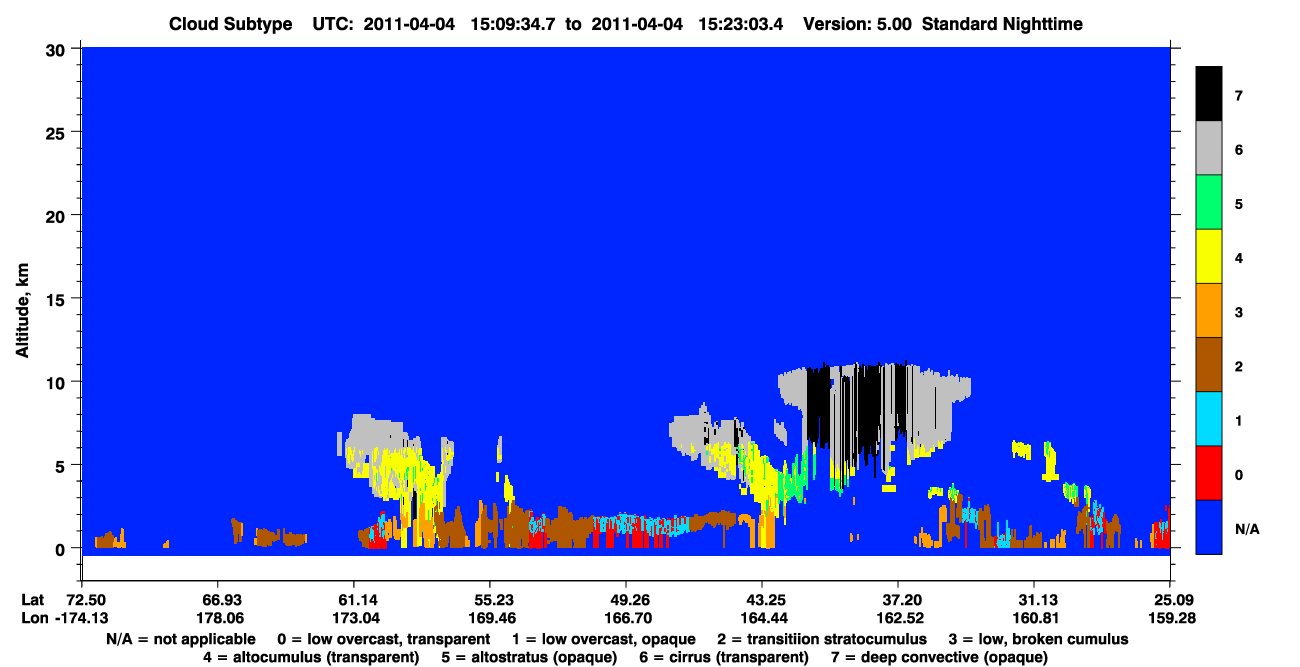The width and height of the screenshot is (1300, 667).
Task: Click the black deep convective legend swatch
Action: click(x=1209, y=94)
